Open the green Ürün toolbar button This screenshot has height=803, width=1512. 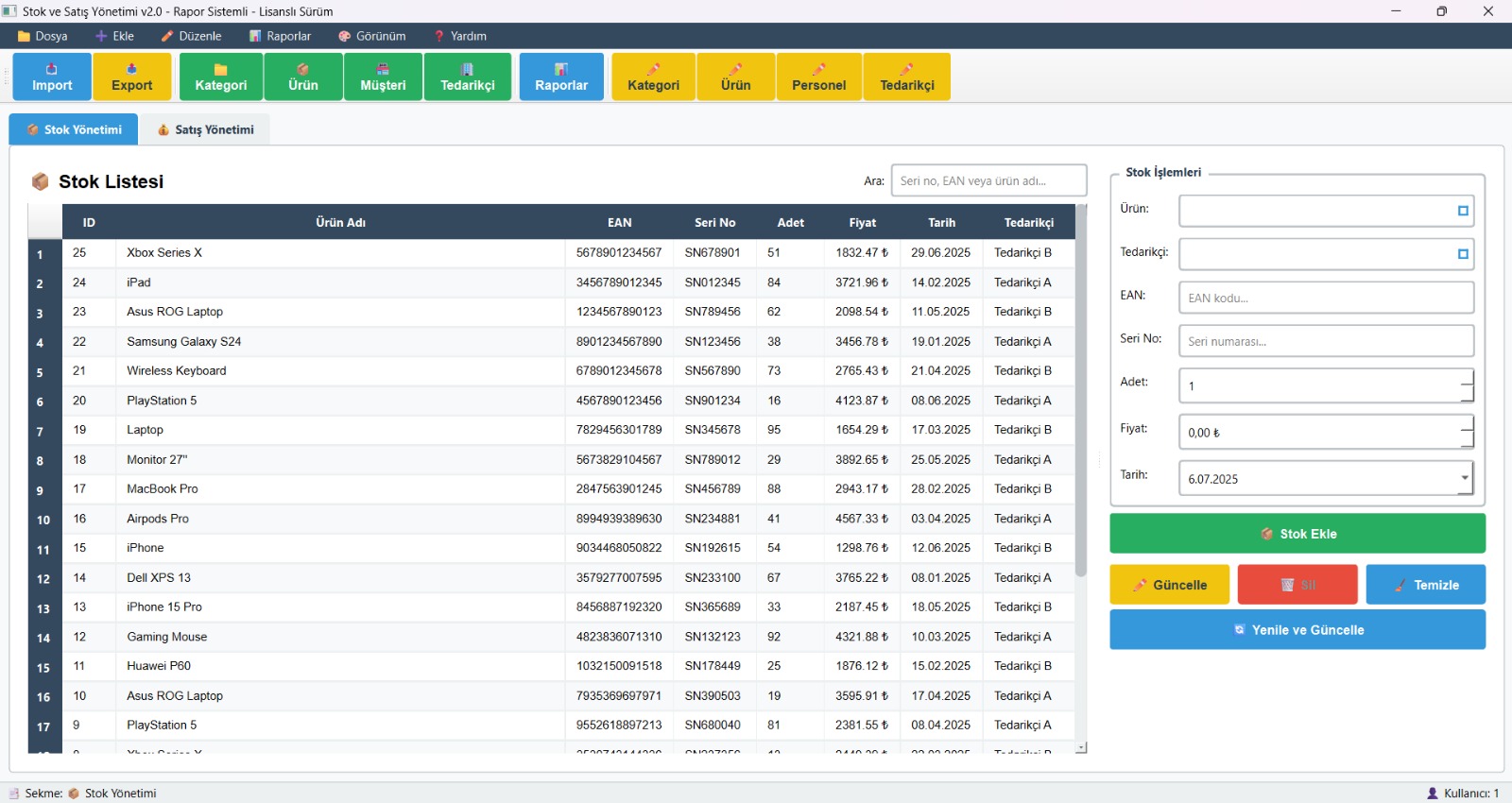pos(303,77)
